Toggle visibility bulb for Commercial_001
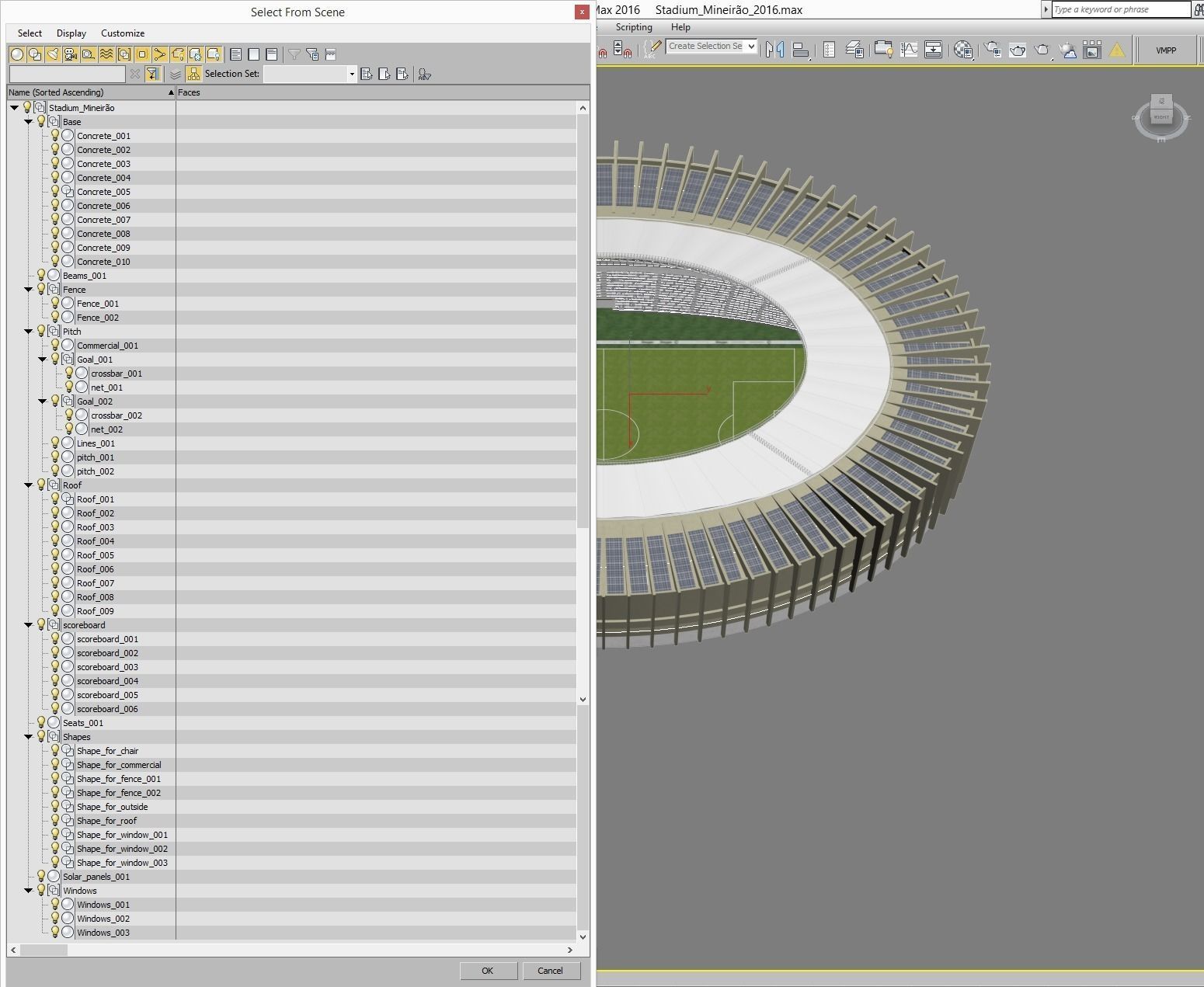The image size is (1204, 987). tap(55, 345)
